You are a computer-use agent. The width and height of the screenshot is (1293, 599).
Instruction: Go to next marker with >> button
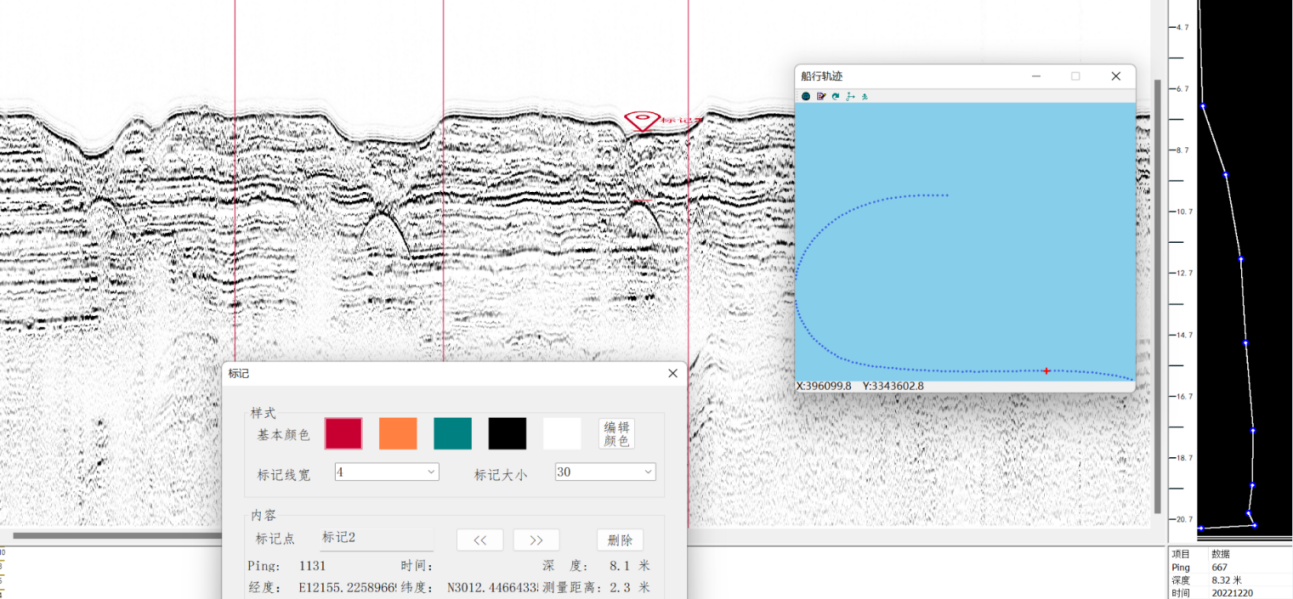[x=536, y=540]
